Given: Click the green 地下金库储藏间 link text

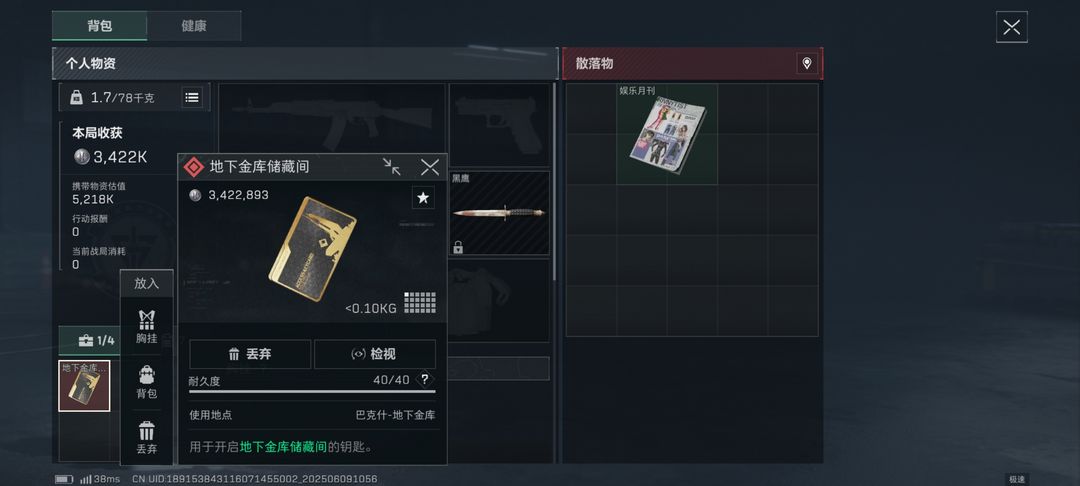Looking at the screenshot, I should (x=283, y=447).
